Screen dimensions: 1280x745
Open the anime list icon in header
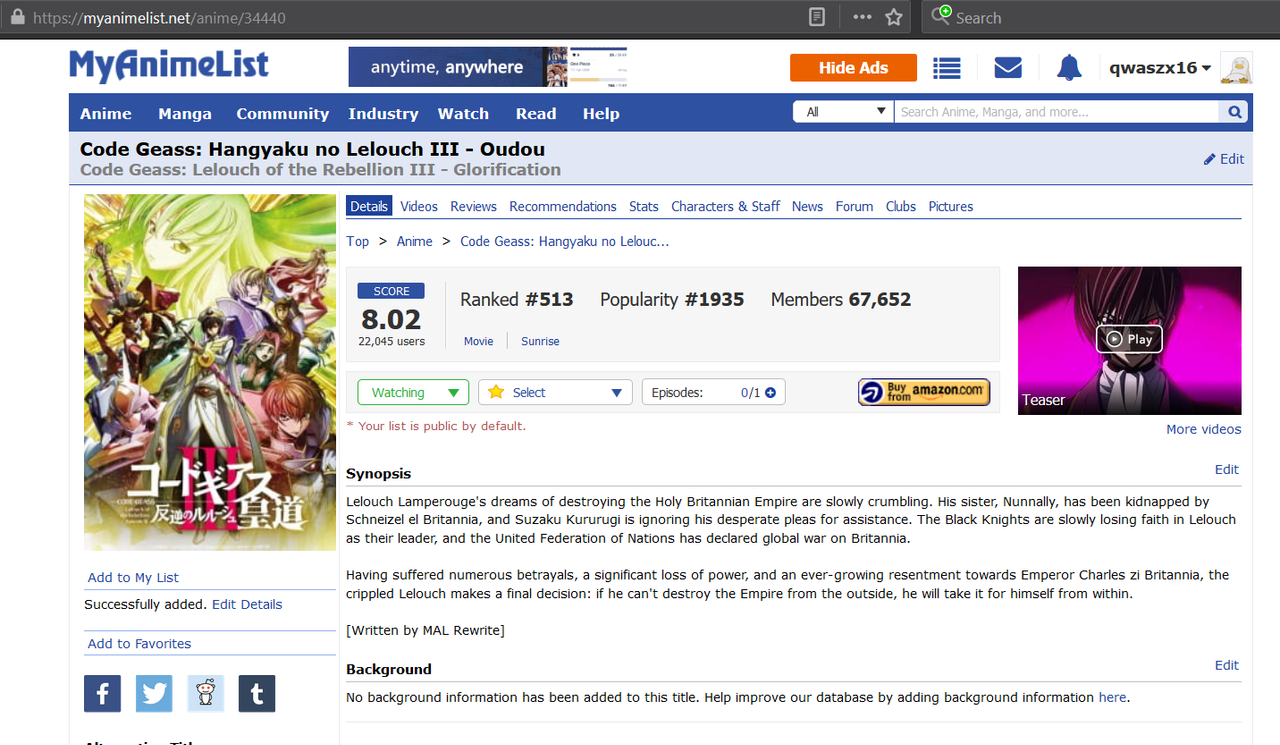[x=947, y=68]
